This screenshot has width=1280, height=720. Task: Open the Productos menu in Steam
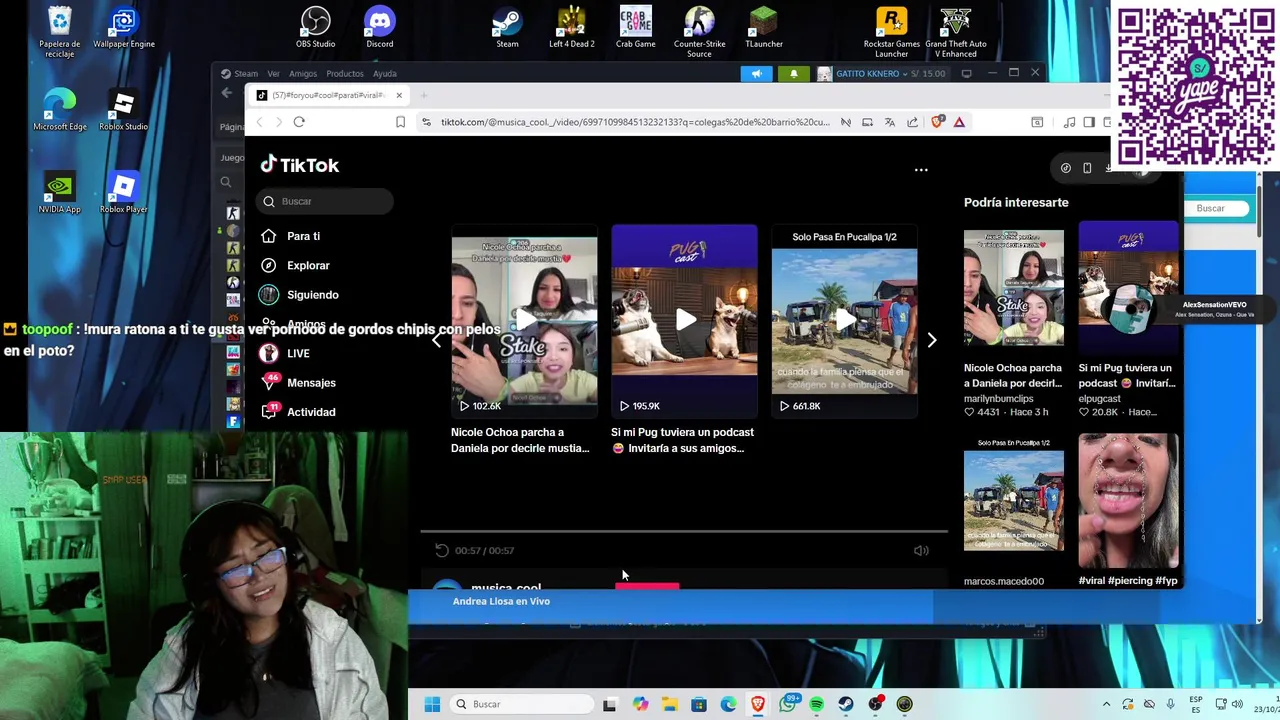coord(345,73)
